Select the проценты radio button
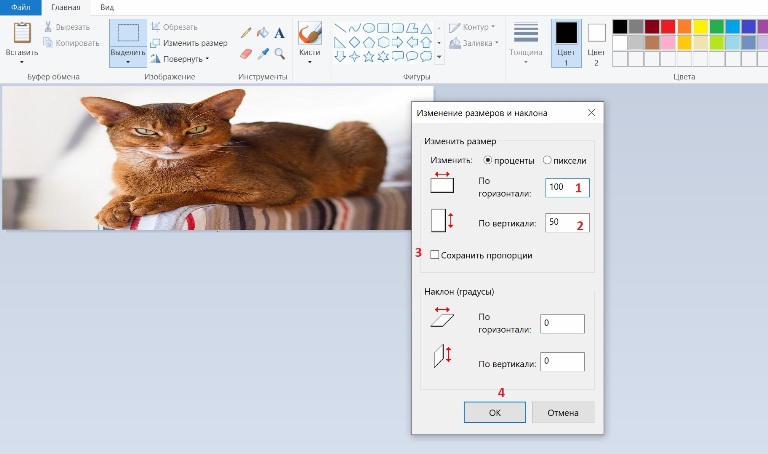768x454 pixels. tap(489, 160)
